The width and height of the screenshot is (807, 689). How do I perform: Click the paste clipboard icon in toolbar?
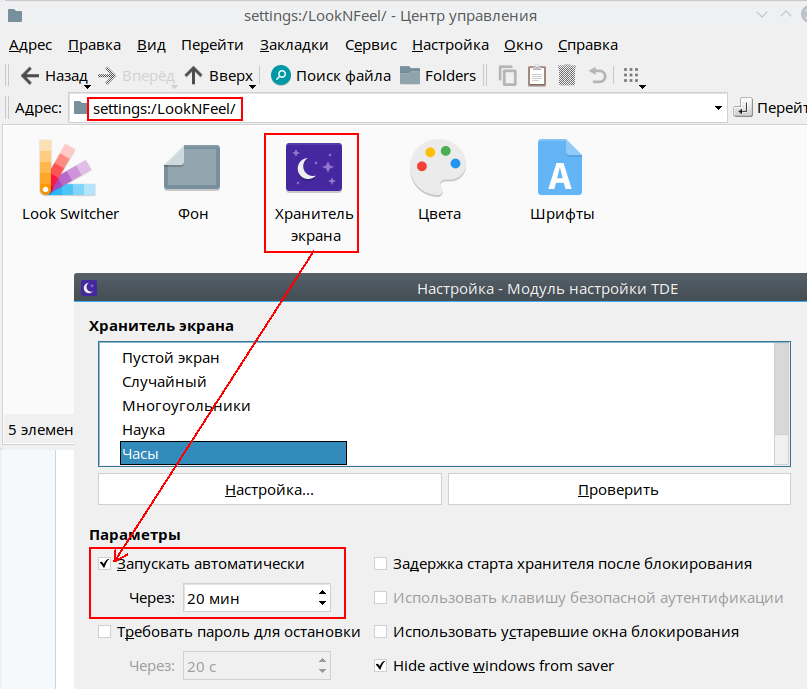tap(537, 76)
